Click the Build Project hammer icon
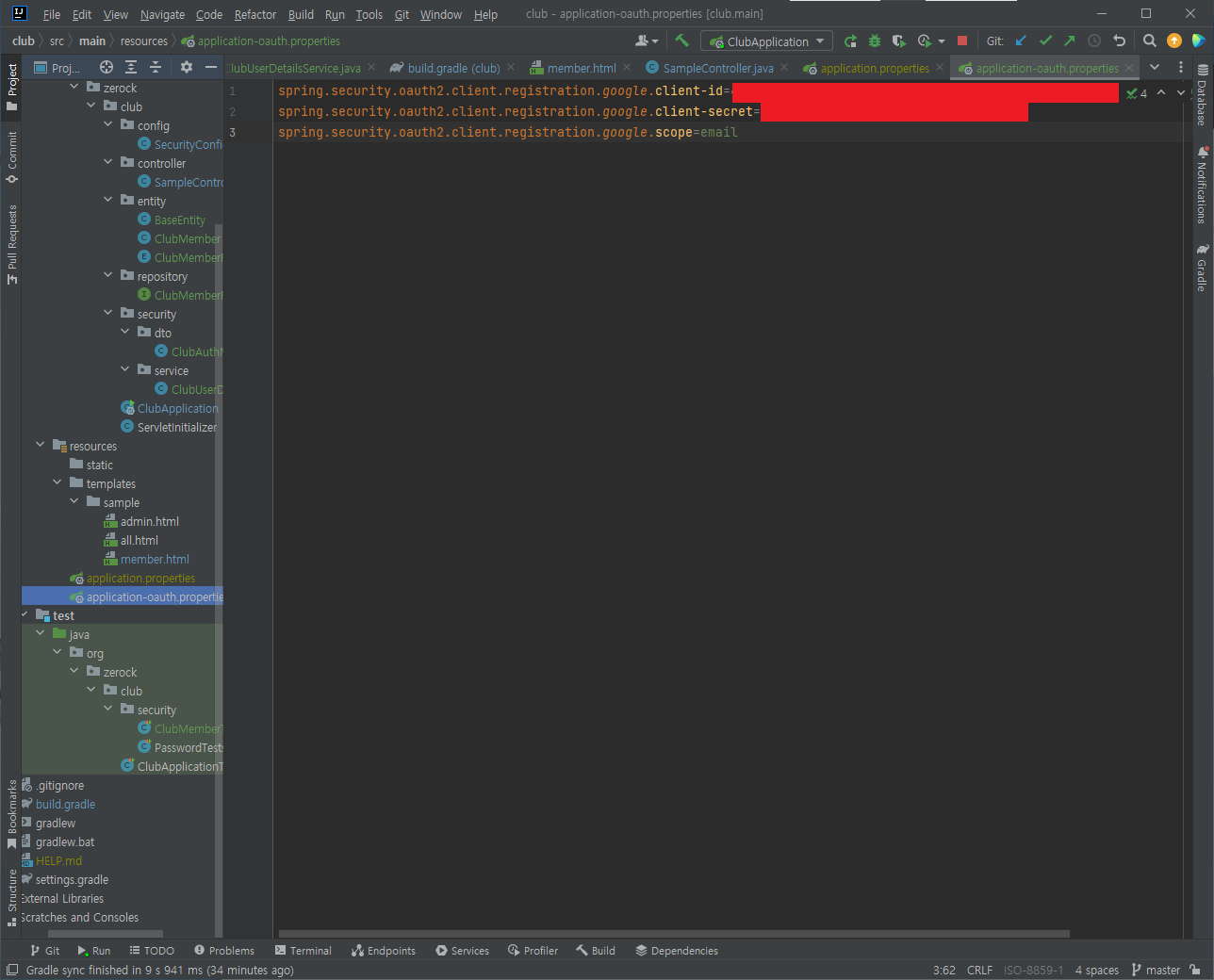 pyautogui.click(x=682, y=41)
